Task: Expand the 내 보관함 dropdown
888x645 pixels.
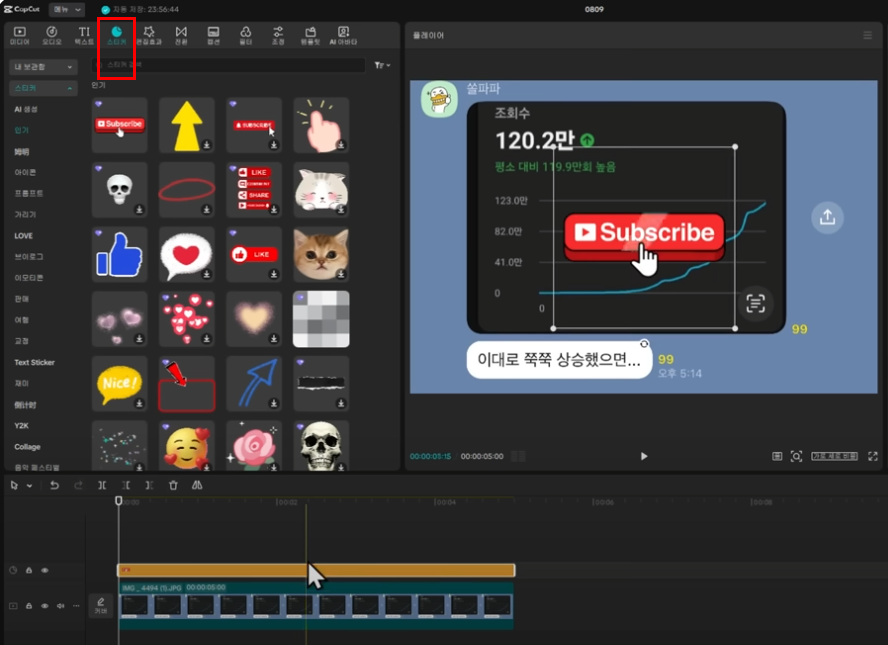Action: (x=43, y=67)
